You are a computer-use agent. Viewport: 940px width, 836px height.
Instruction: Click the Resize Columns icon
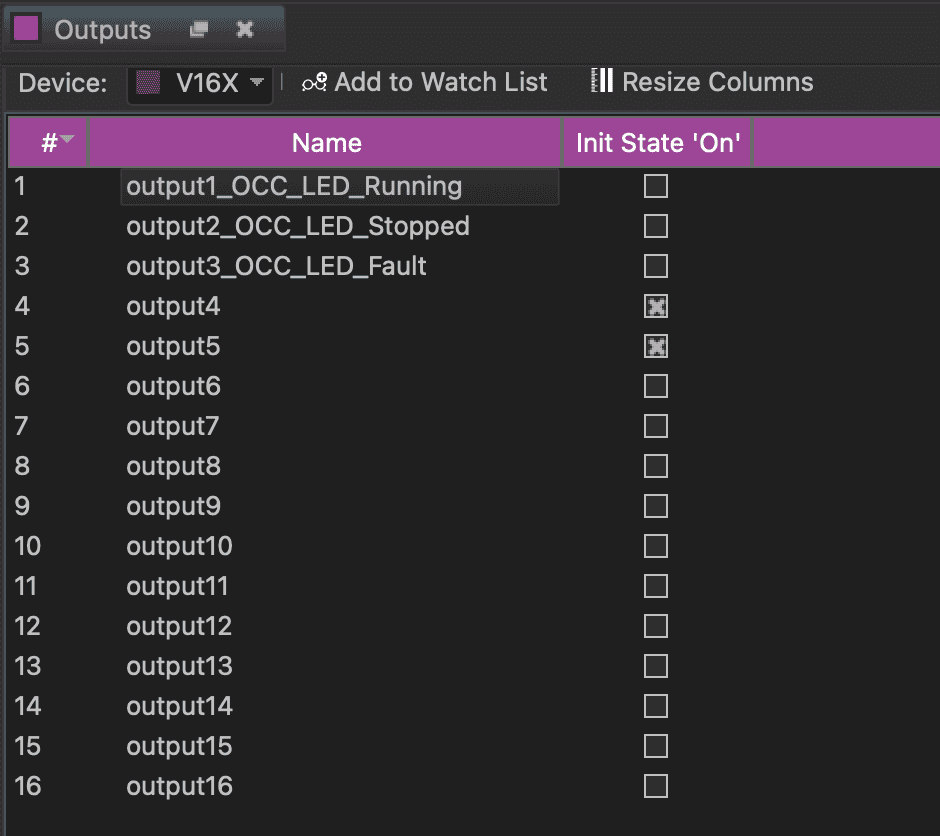(x=601, y=81)
